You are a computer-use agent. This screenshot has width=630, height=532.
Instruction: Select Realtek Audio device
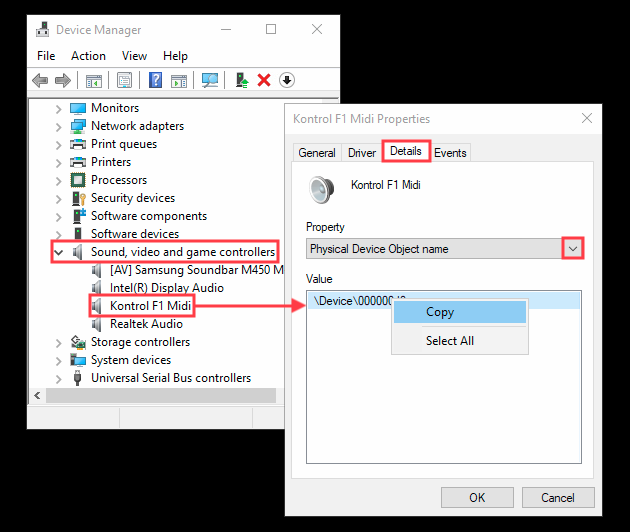(146, 324)
